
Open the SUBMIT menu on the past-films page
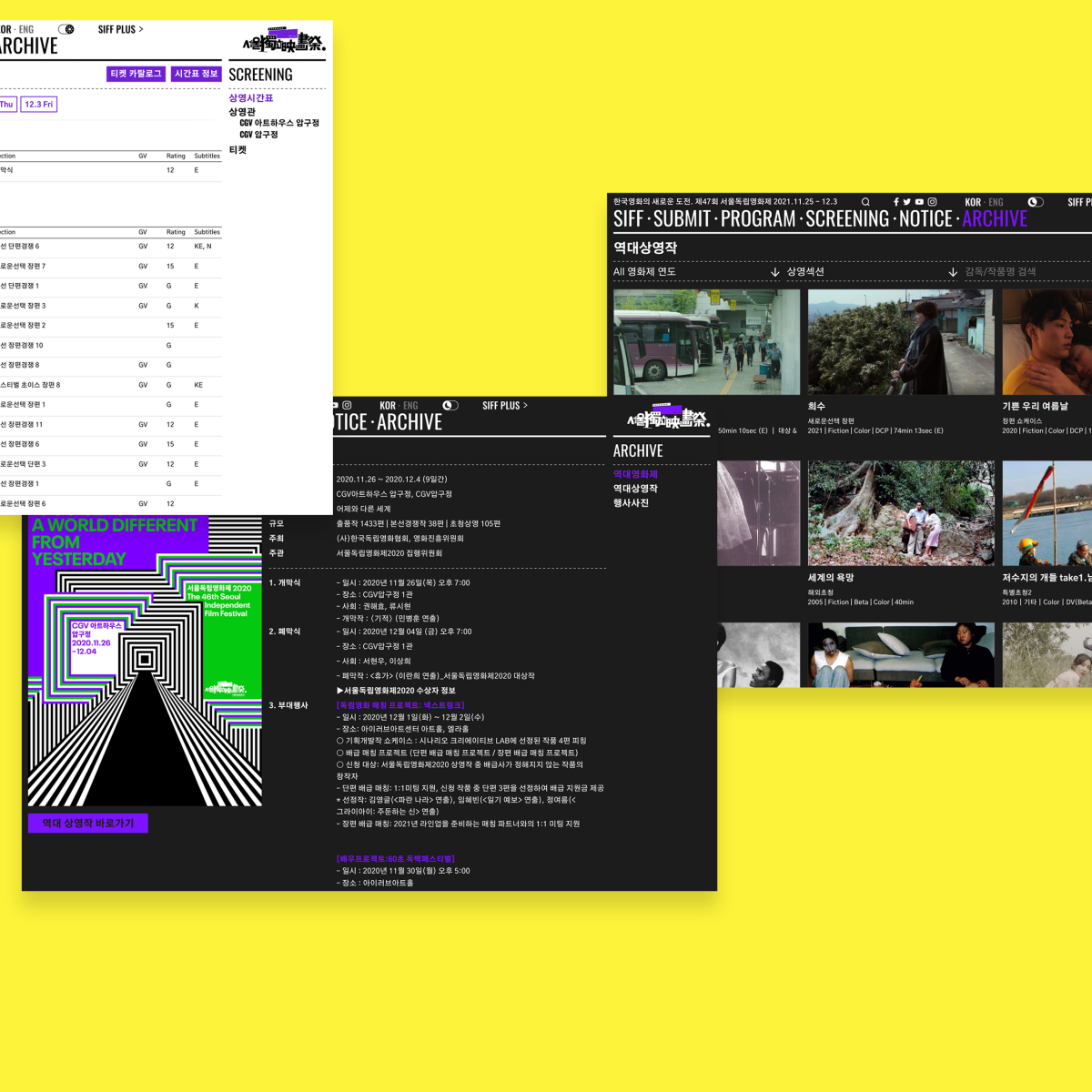682,219
